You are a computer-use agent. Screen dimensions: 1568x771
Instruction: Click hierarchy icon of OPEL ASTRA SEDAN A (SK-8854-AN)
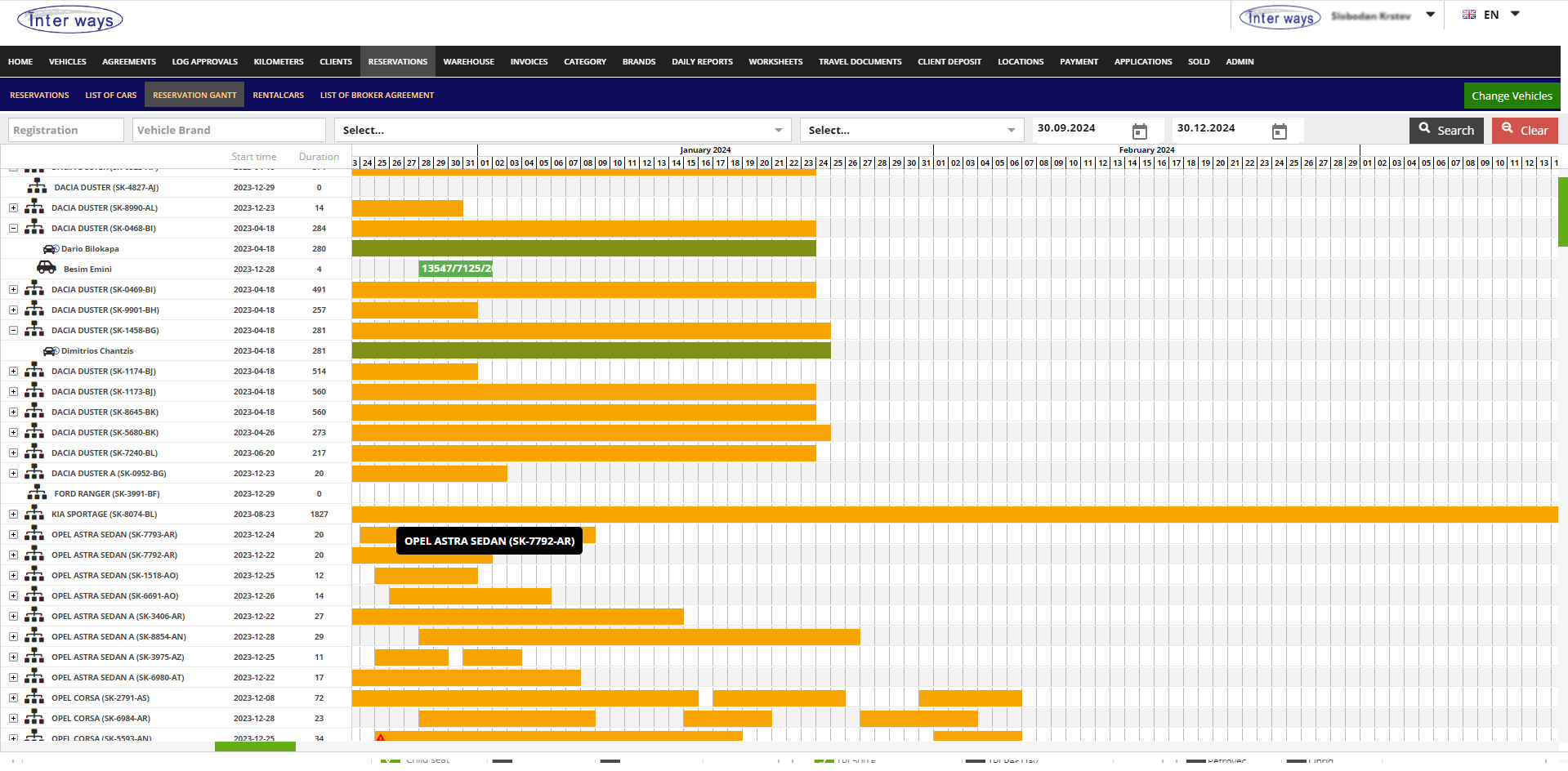pyautogui.click(x=34, y=635)
